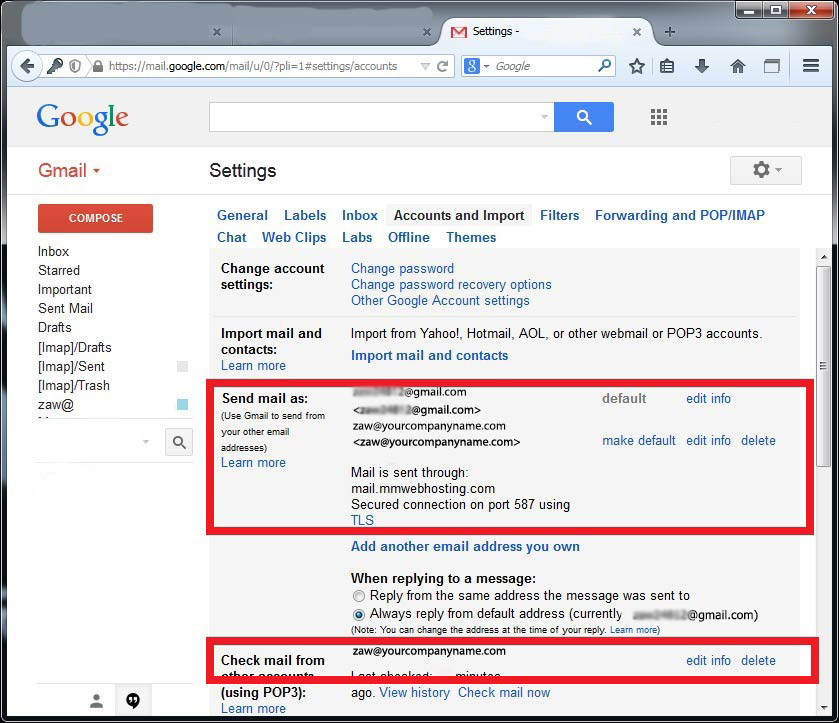Close the Settings browser tab
The image size is (839, 723).
[637, 32]
